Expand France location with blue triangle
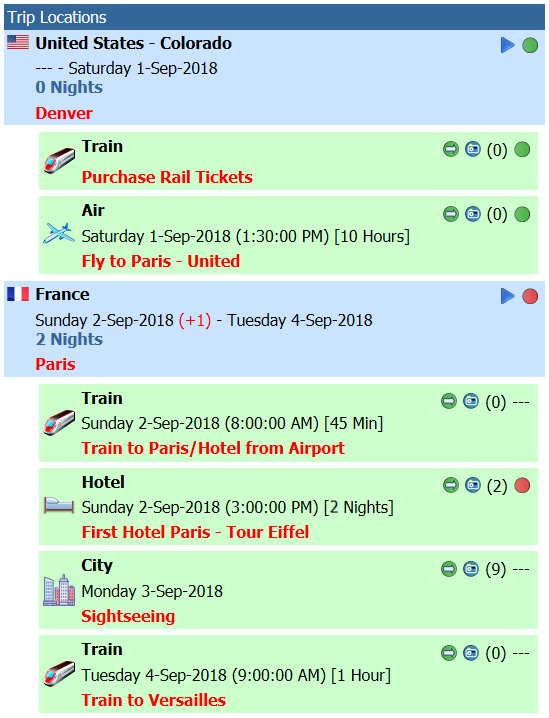The height and width of the screenshot is (718, 549). click(x=508, y=296)
